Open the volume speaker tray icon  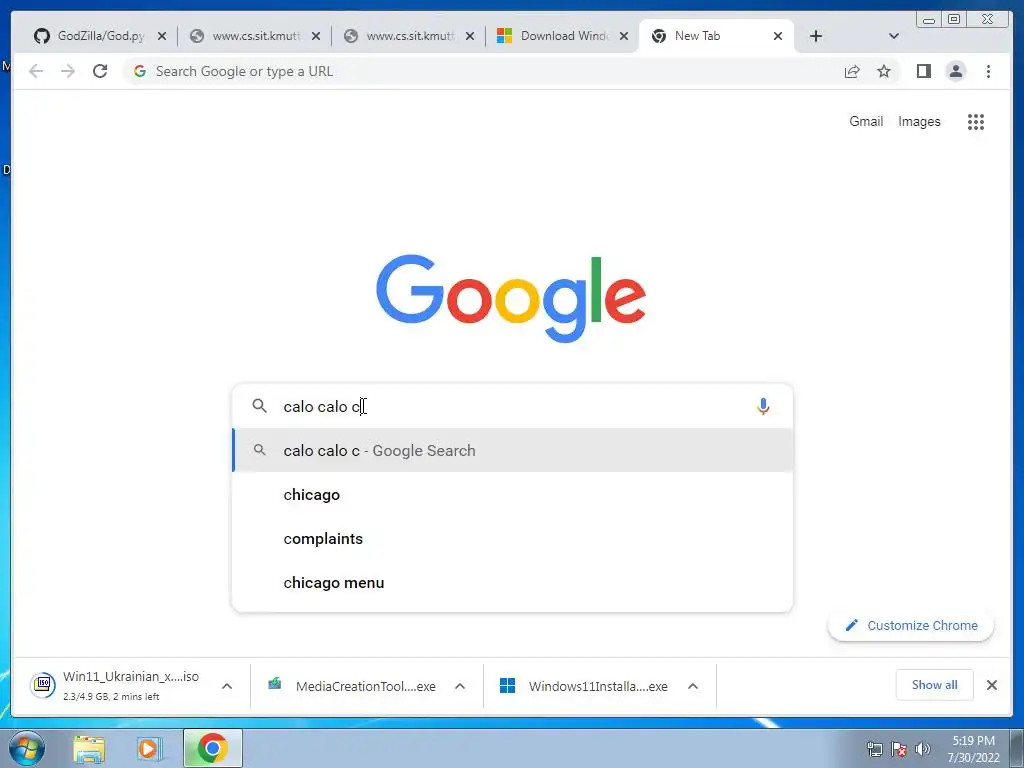tap(923, 749)
